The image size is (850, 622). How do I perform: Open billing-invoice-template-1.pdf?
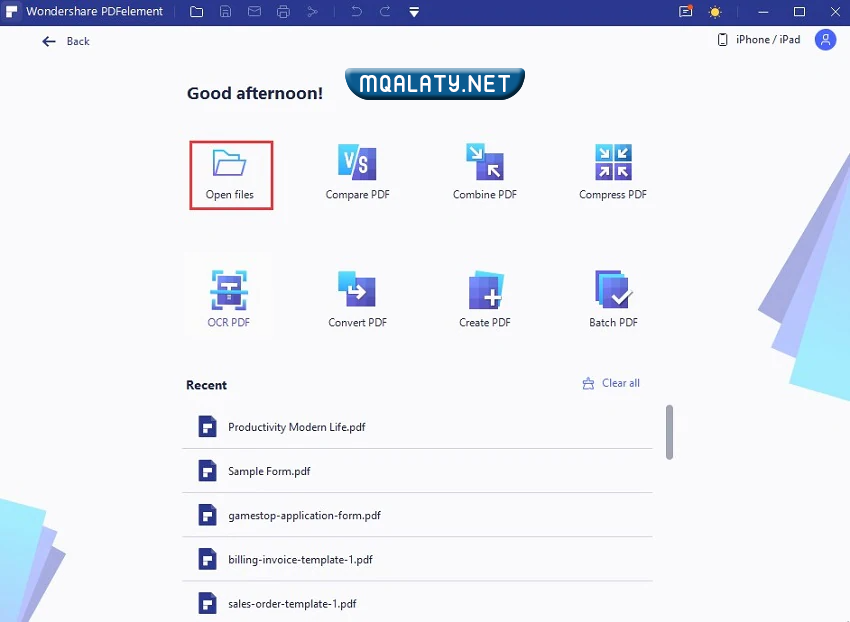click(417, 559)
